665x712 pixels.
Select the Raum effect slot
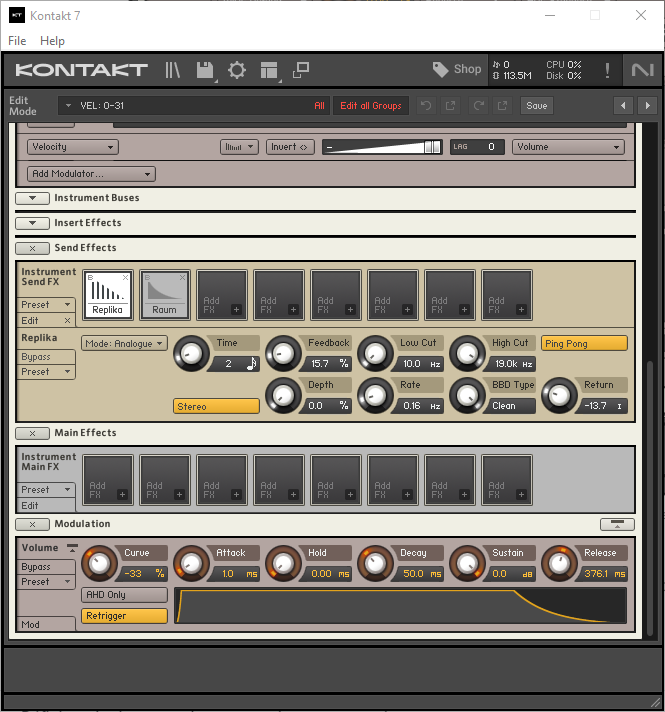[164, 294]
